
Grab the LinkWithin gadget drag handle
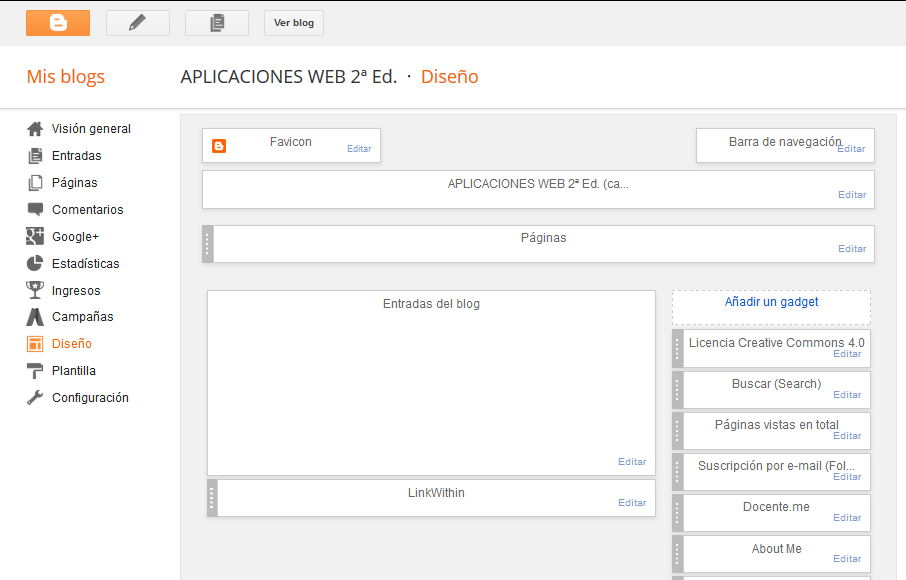point(212,497)
